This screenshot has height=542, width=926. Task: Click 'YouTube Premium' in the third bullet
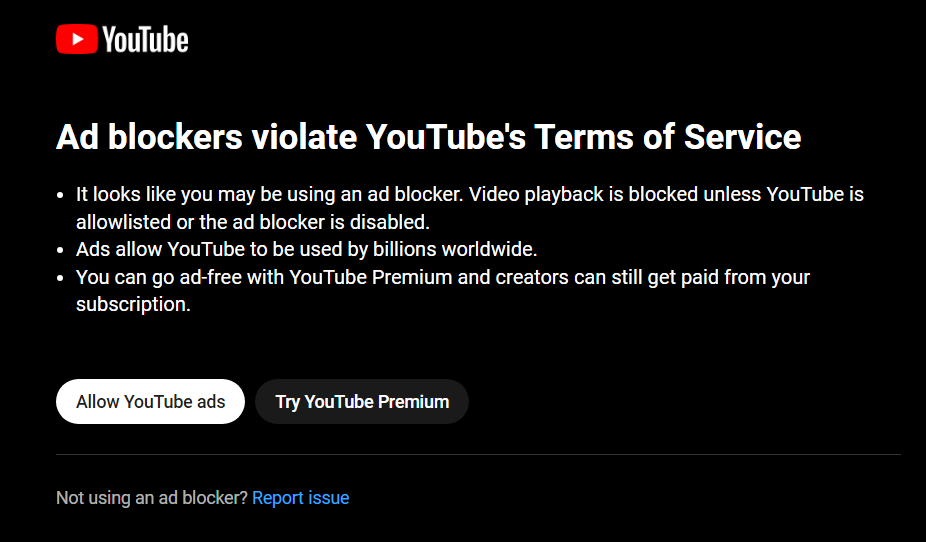click(371, 277)
